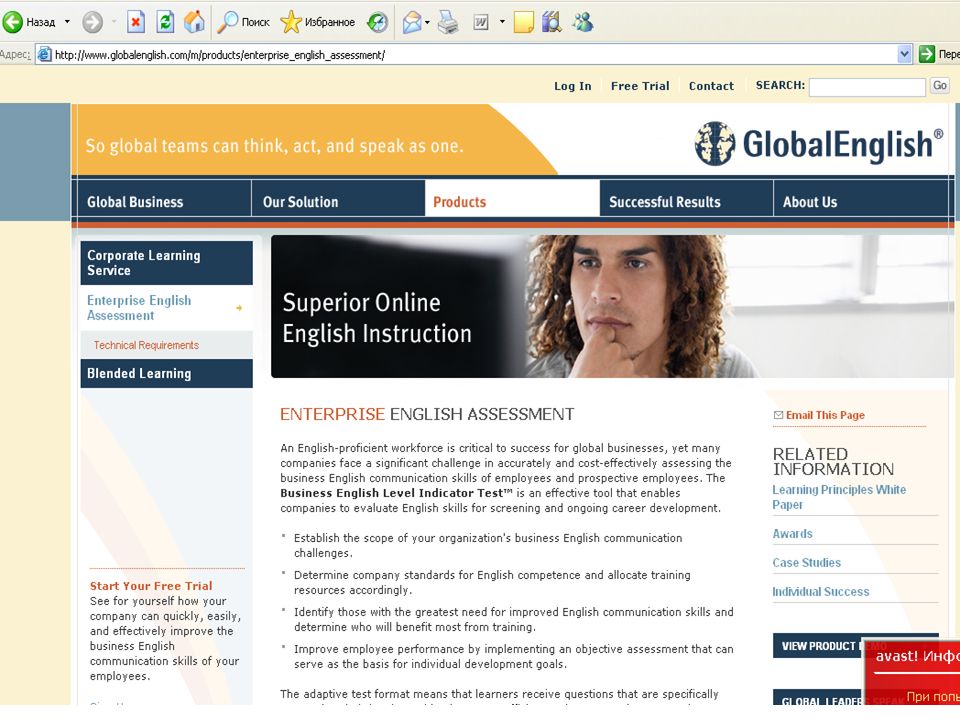Click the History clock icon
Image resolution: width=960 pixels, height=720 pixels.
(377, 23)
